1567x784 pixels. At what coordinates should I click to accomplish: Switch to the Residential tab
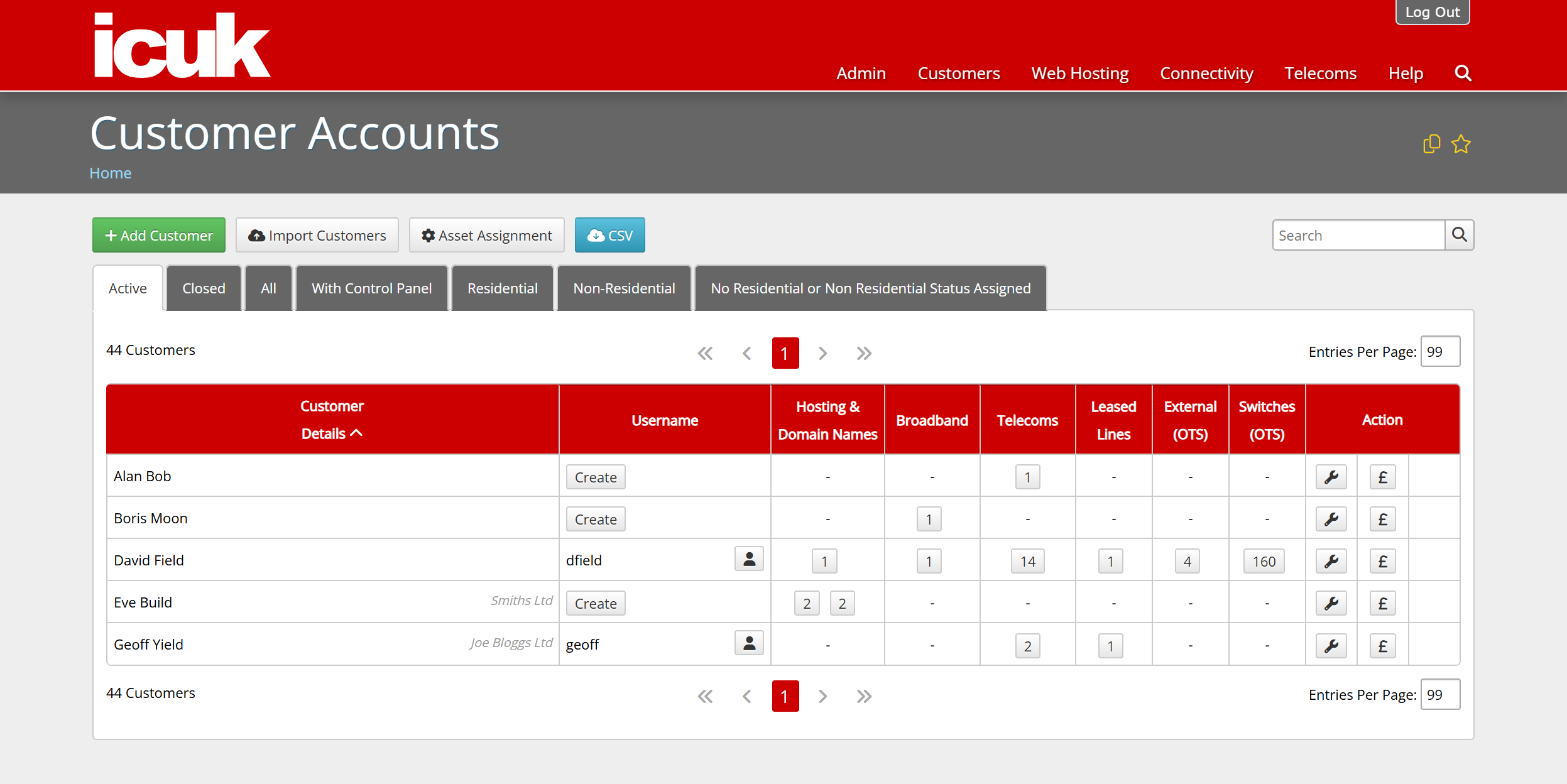503,288
